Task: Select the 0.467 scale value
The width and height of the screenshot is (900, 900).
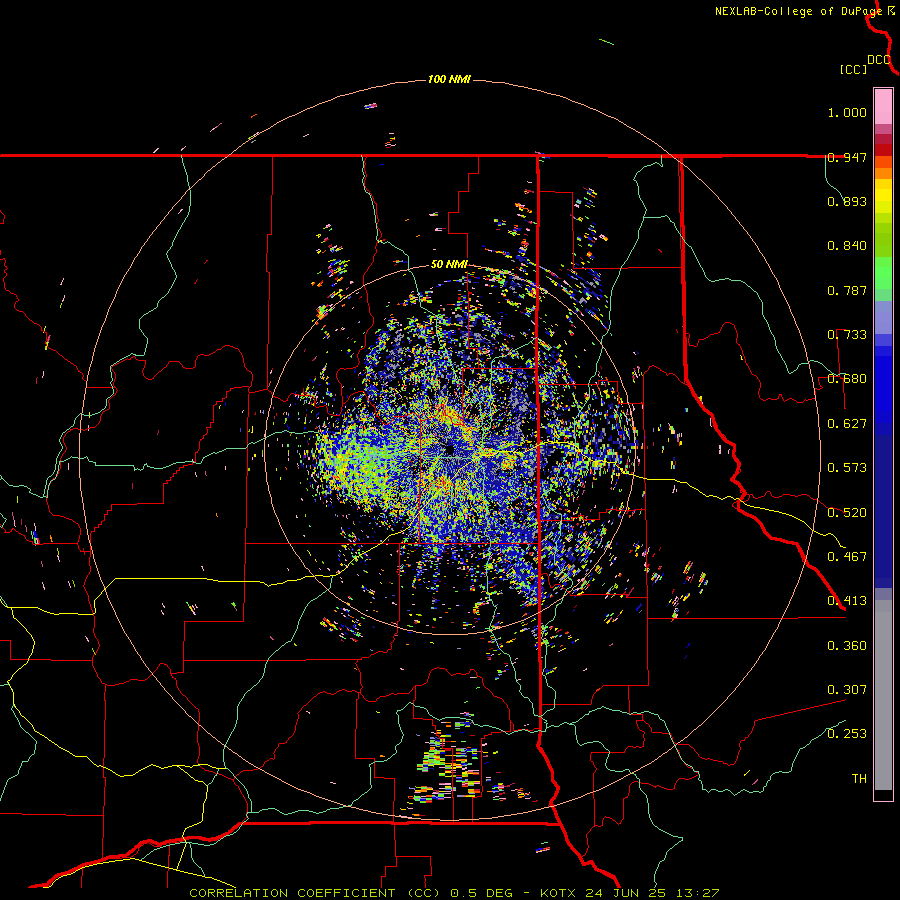Action: pyautogui.click(x=847, y=557)
